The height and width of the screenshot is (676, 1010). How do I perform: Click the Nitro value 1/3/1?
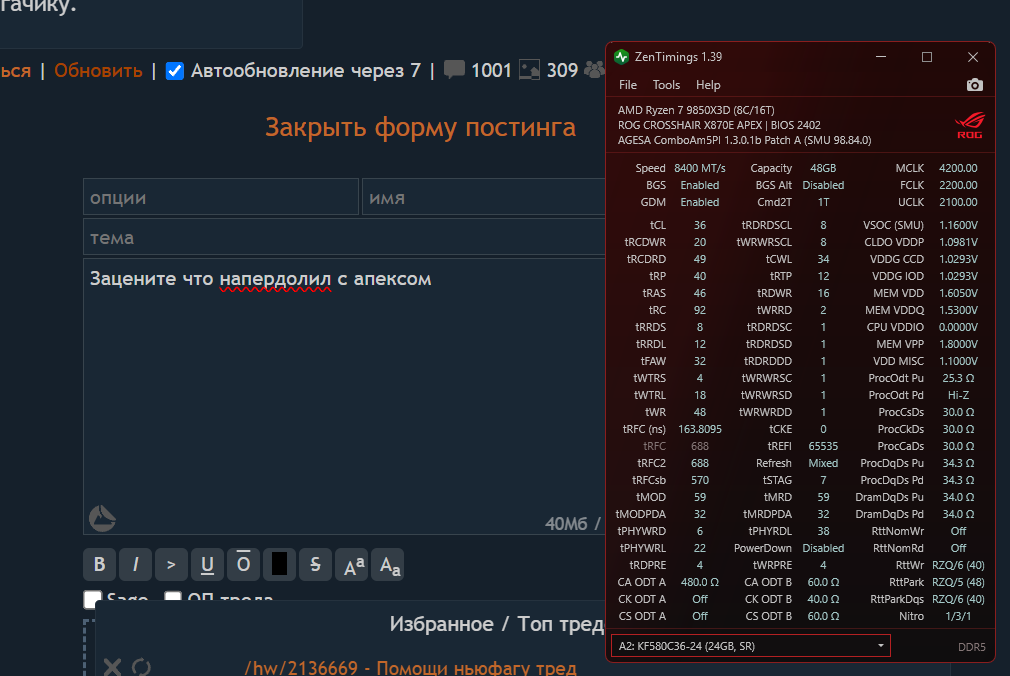point(958,616)
